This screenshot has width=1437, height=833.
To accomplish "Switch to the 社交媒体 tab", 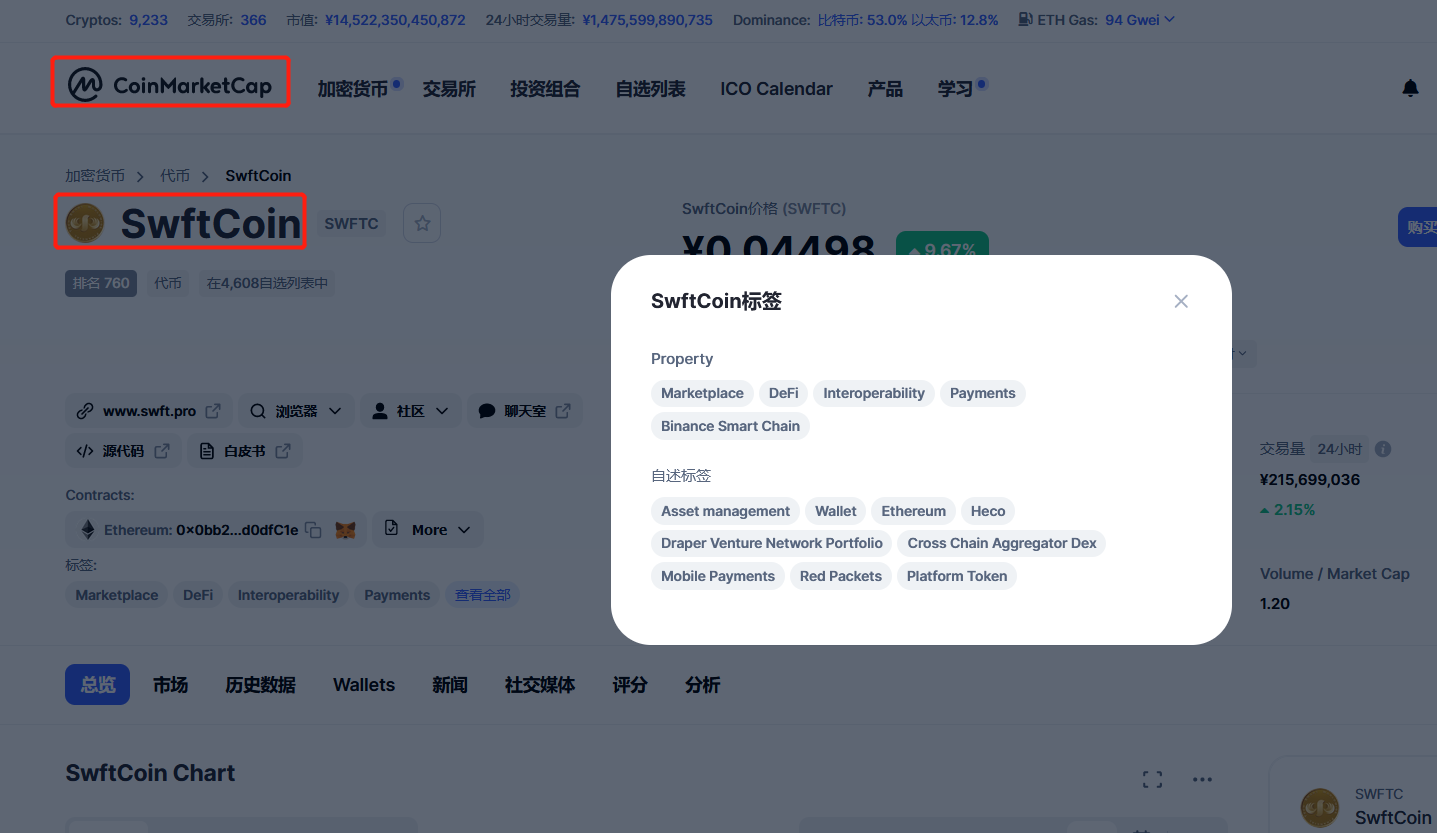I will pyautogui.click(x=540, y=685).
